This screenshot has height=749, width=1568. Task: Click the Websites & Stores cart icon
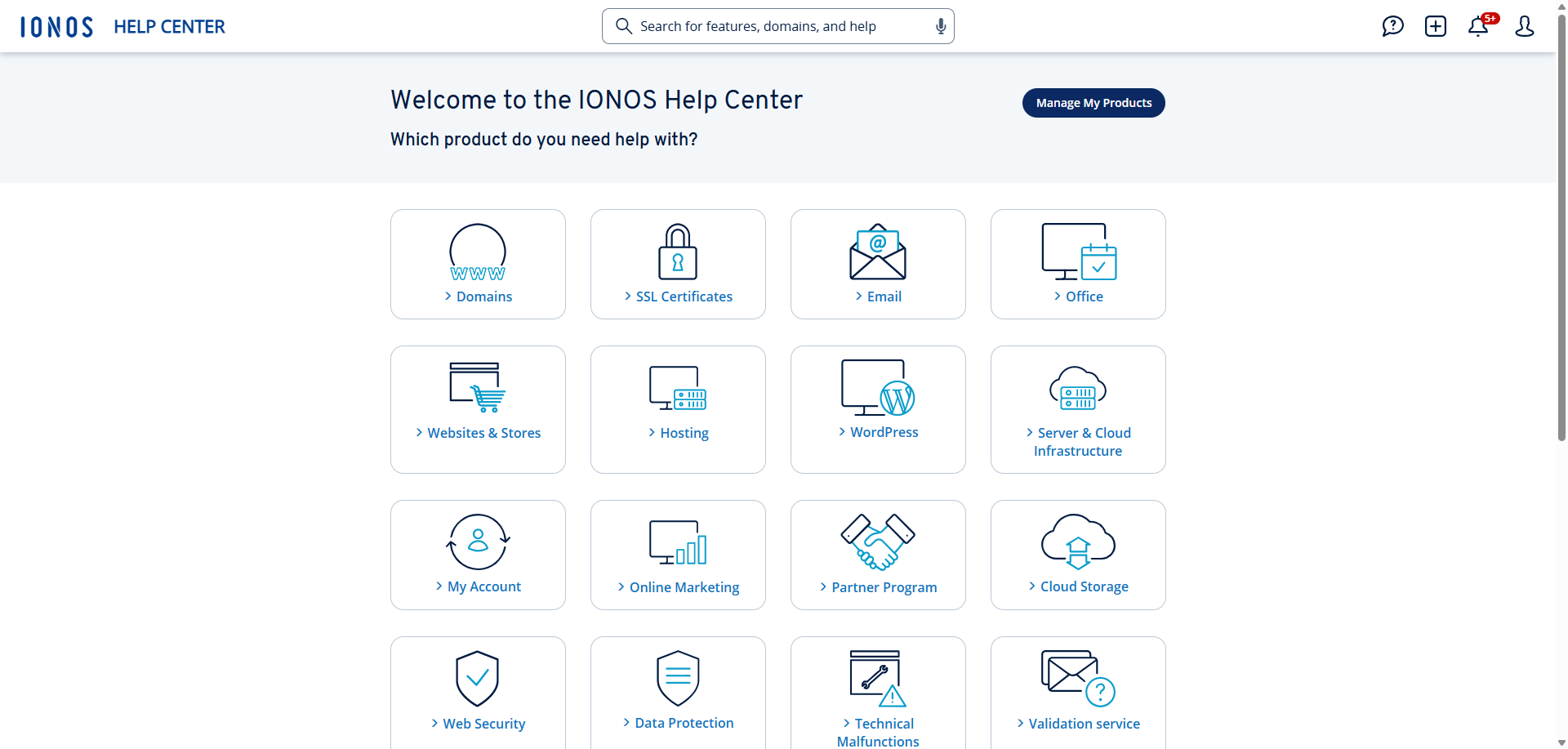[478, 387]
